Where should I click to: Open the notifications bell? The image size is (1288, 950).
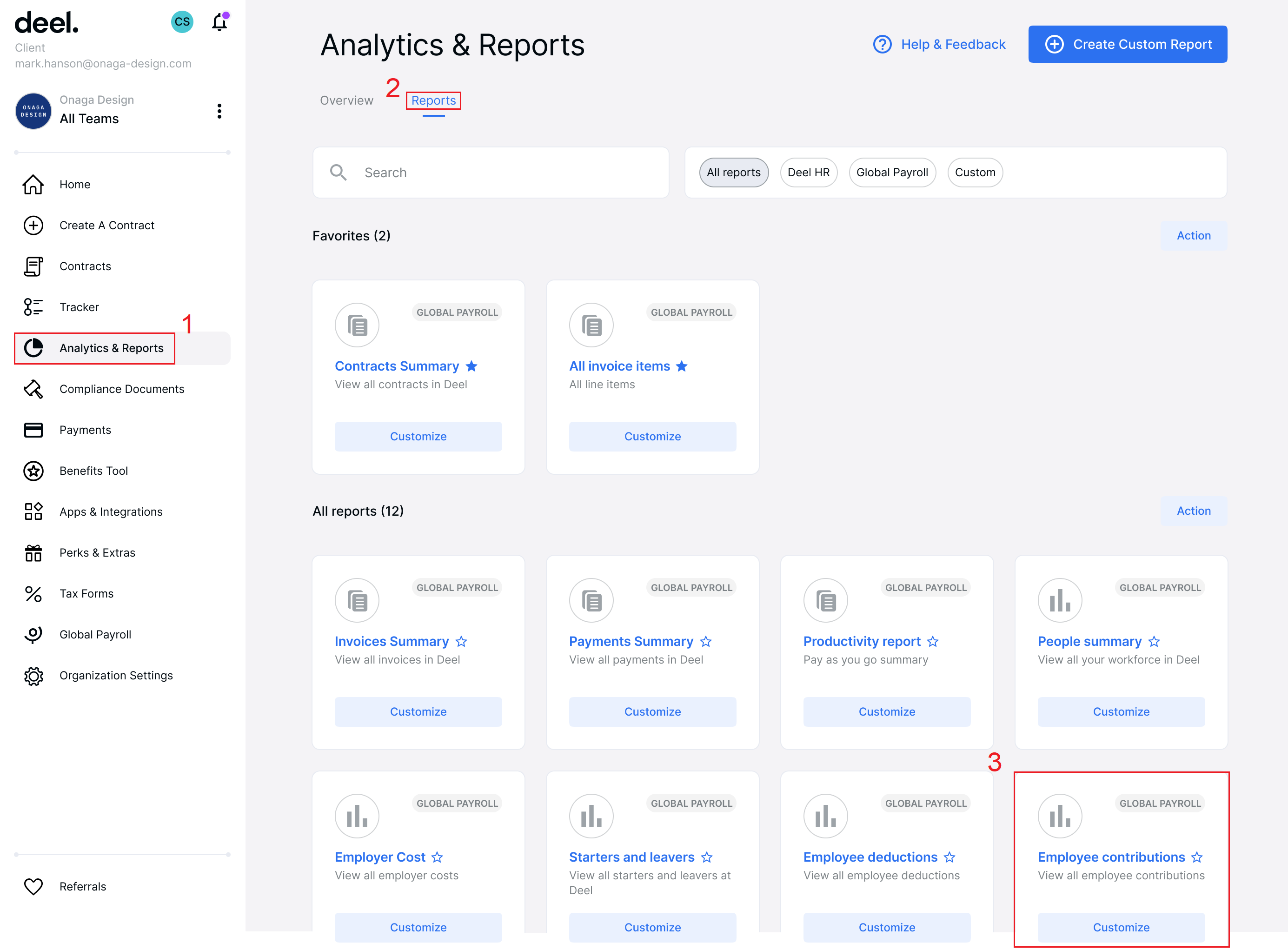(219, 22)
